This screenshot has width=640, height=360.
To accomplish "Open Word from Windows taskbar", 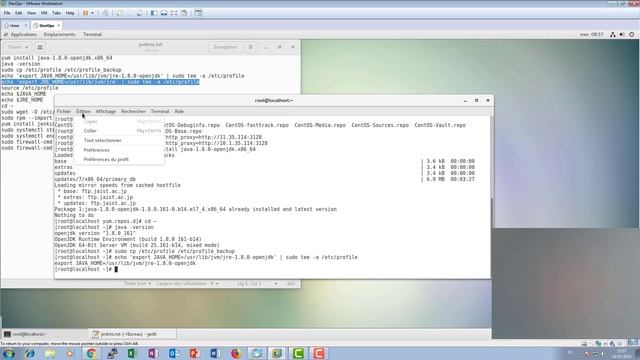I will tap(215, 353).
